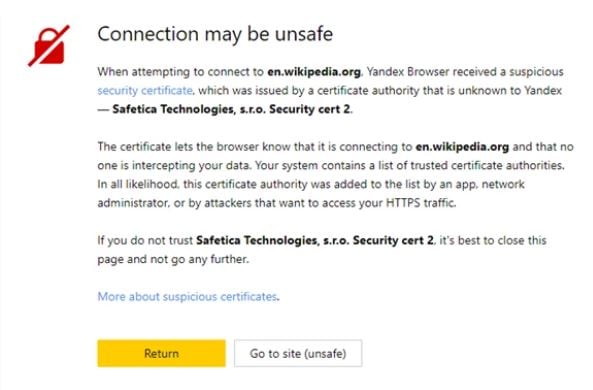Click 'When attempting to connect to' text
This screenshot has height=390, width=593.
point(180,72)
